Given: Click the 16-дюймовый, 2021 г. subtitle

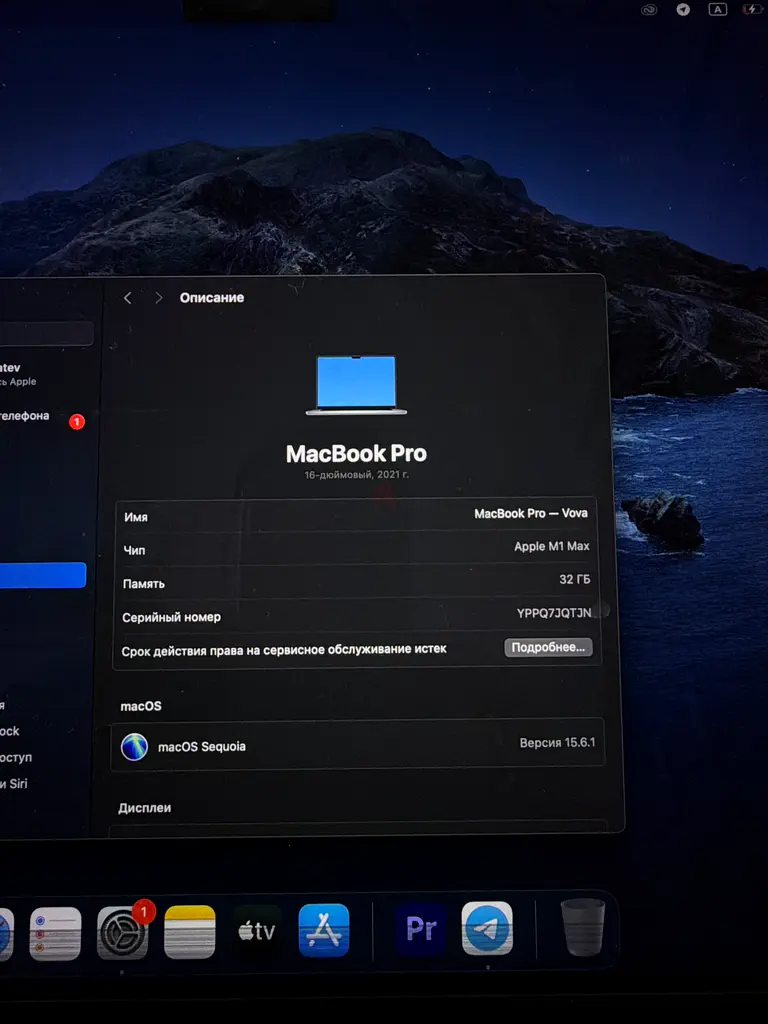Looking at the screenshot, I should tap(357, 475).
